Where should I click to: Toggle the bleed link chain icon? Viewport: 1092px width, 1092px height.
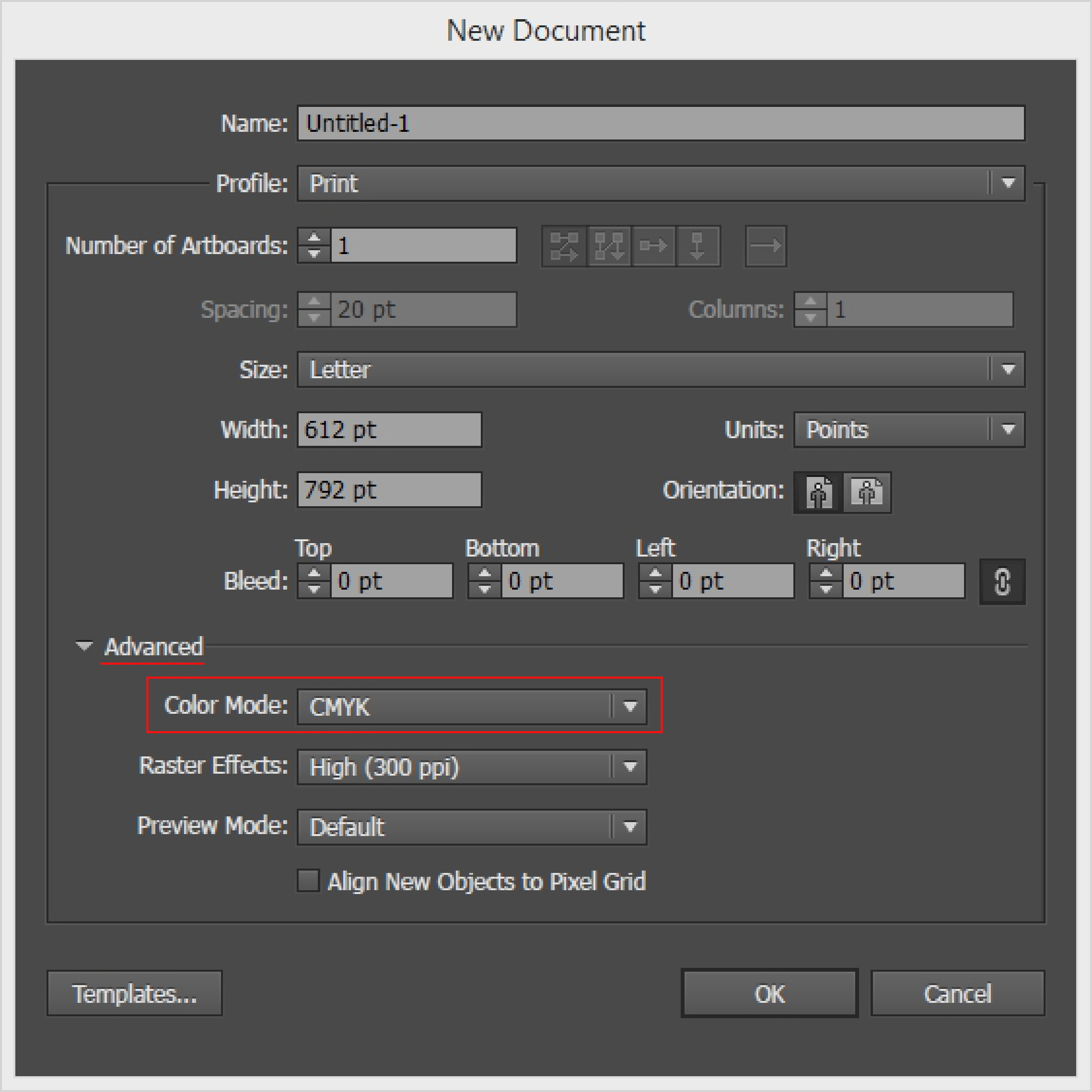pyautogui.click(x=1002, y=581)
